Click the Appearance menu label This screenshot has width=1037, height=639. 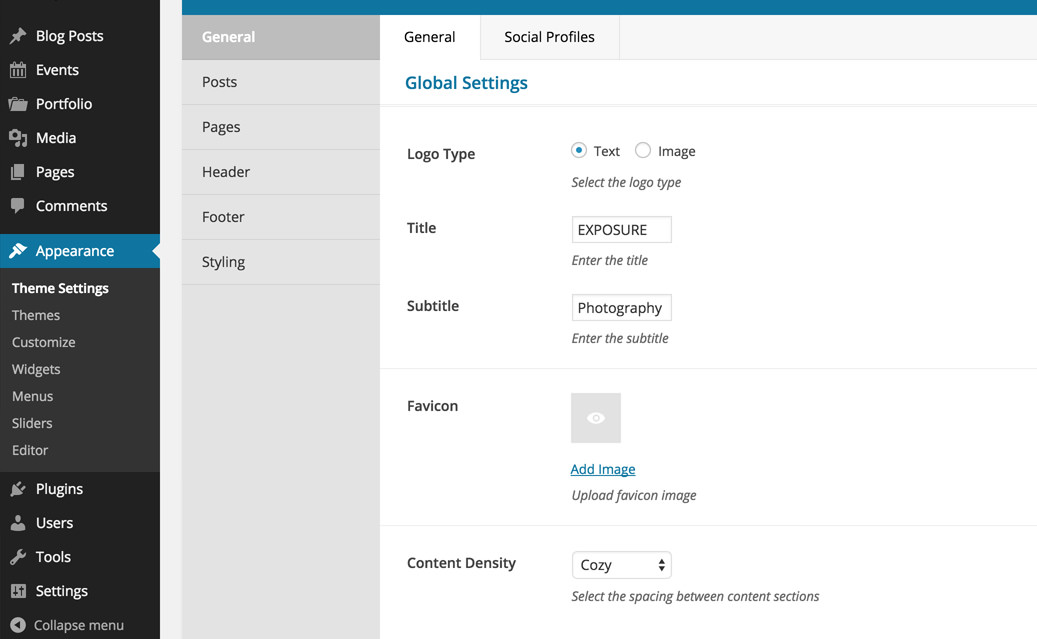(x=75, y=251)
